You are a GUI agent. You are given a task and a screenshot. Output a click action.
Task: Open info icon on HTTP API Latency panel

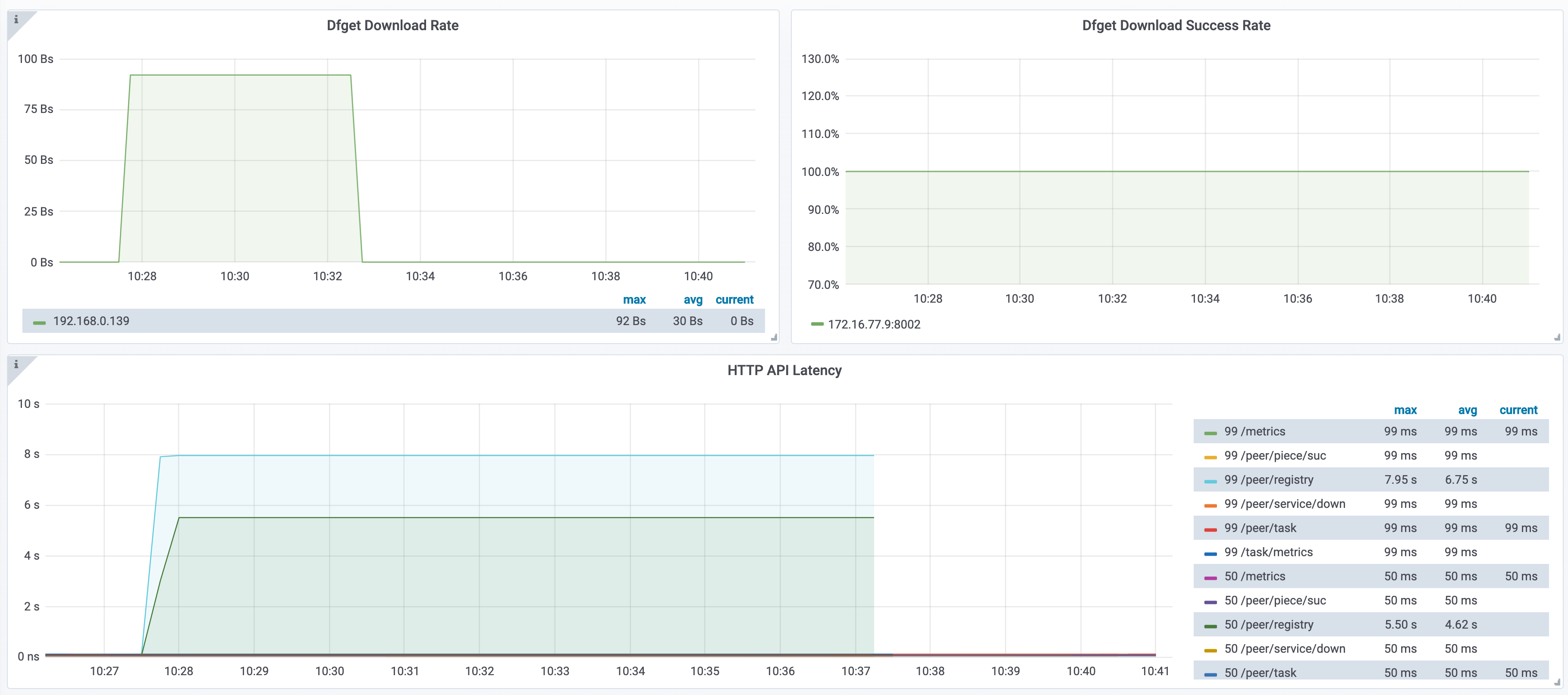tap(16, 365)
